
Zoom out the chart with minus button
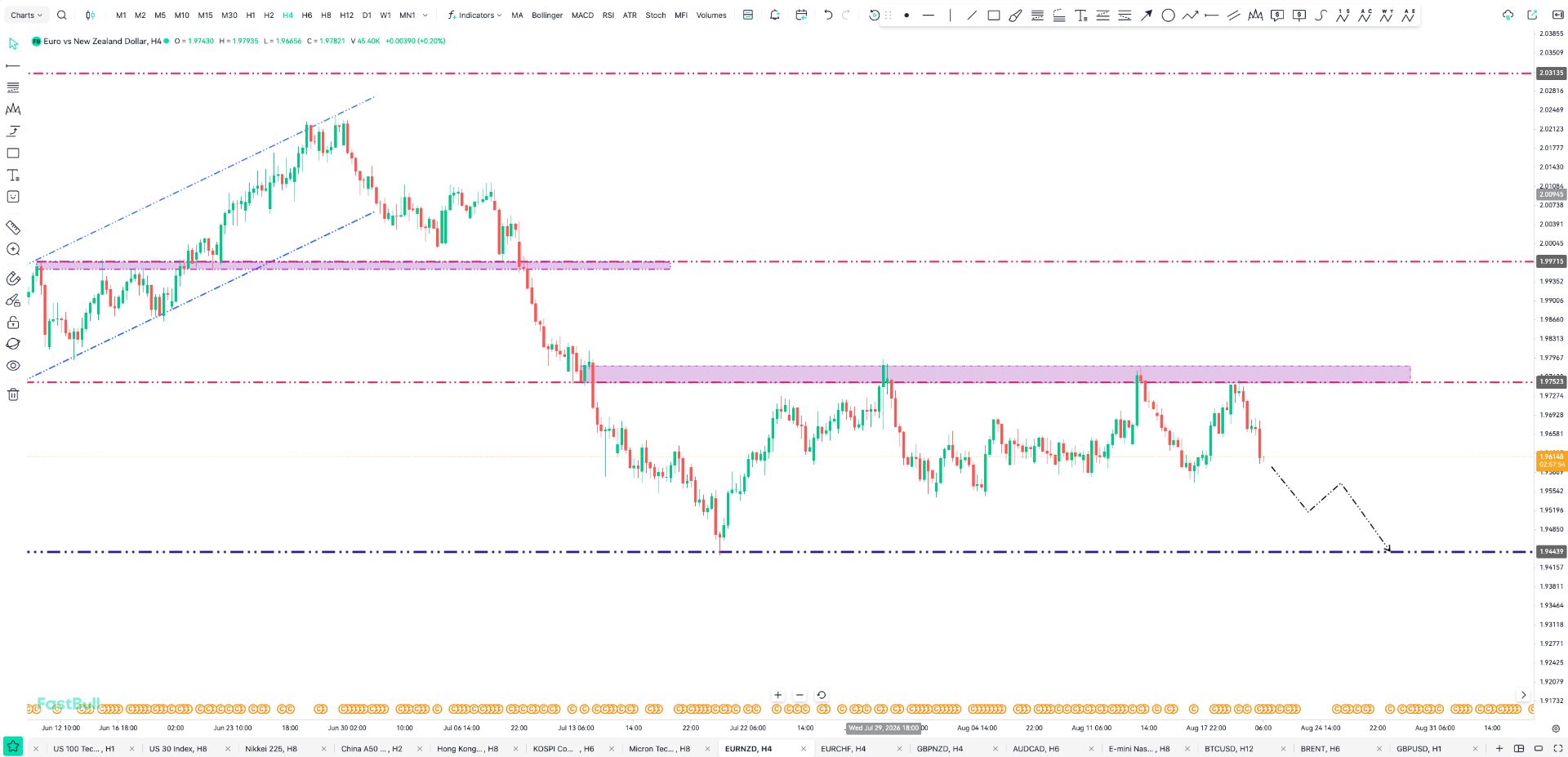coord(800,695)
